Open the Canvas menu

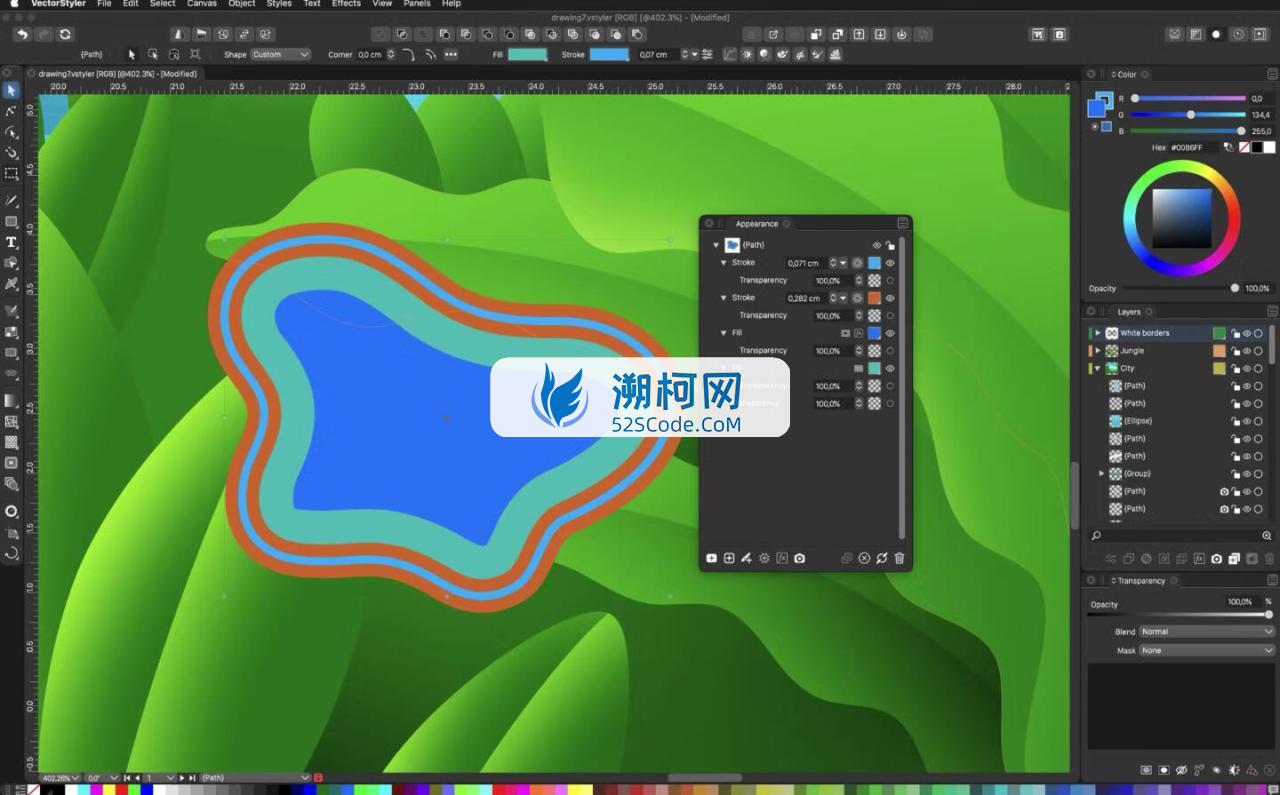coord(202,4)
